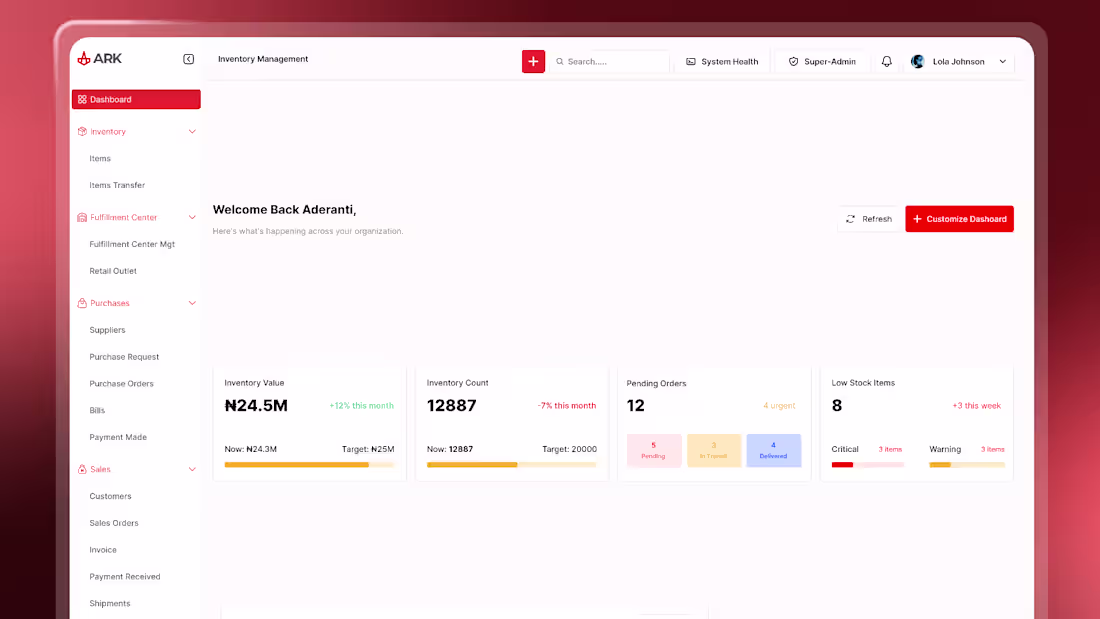The image size is (1100, 619).
Task: Open Sales Orders page
Action: tap(114, 523)
